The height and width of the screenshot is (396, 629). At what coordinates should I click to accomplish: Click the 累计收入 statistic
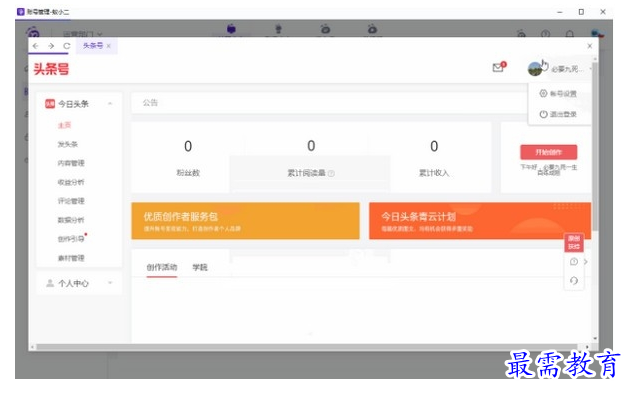pos(434,158)
